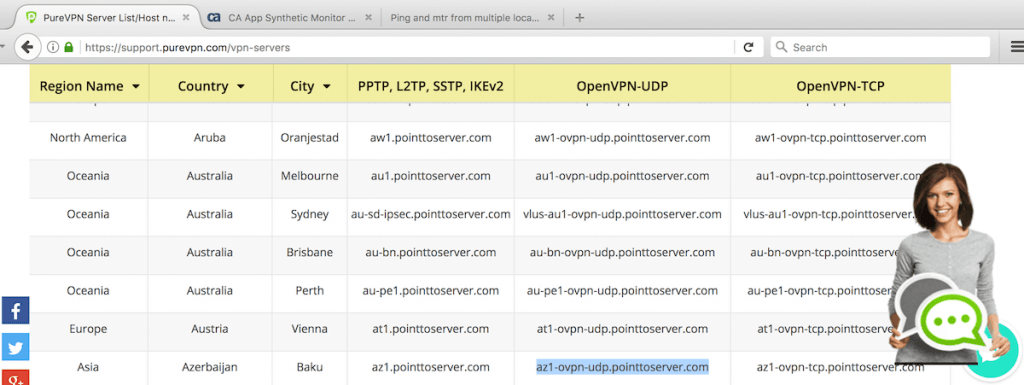Click highlighted az1-ovpn-udp.pointtoserver.com hostname
Viewport: 1024px width, 385px height.
(x=622, y=367)
